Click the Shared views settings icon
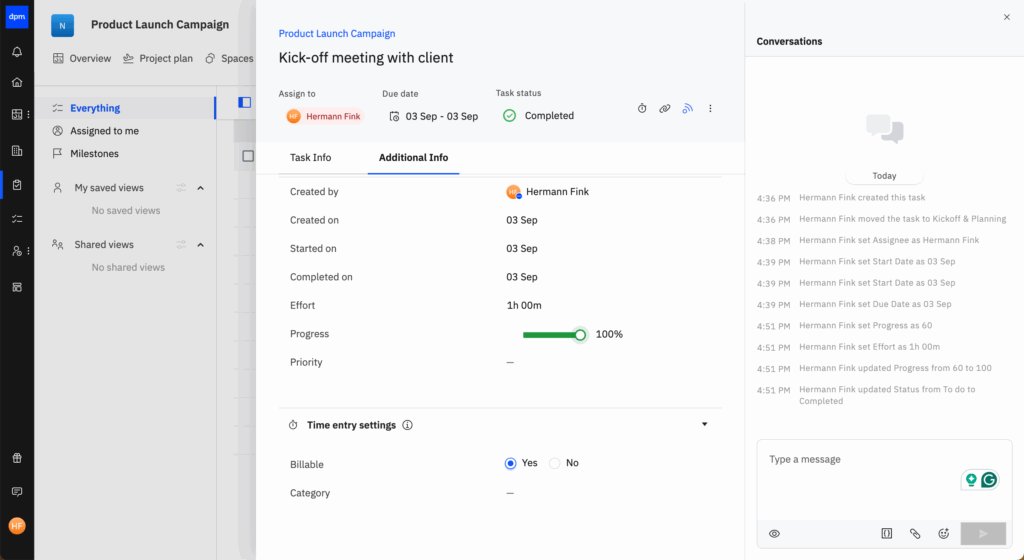 click(181, 245)
